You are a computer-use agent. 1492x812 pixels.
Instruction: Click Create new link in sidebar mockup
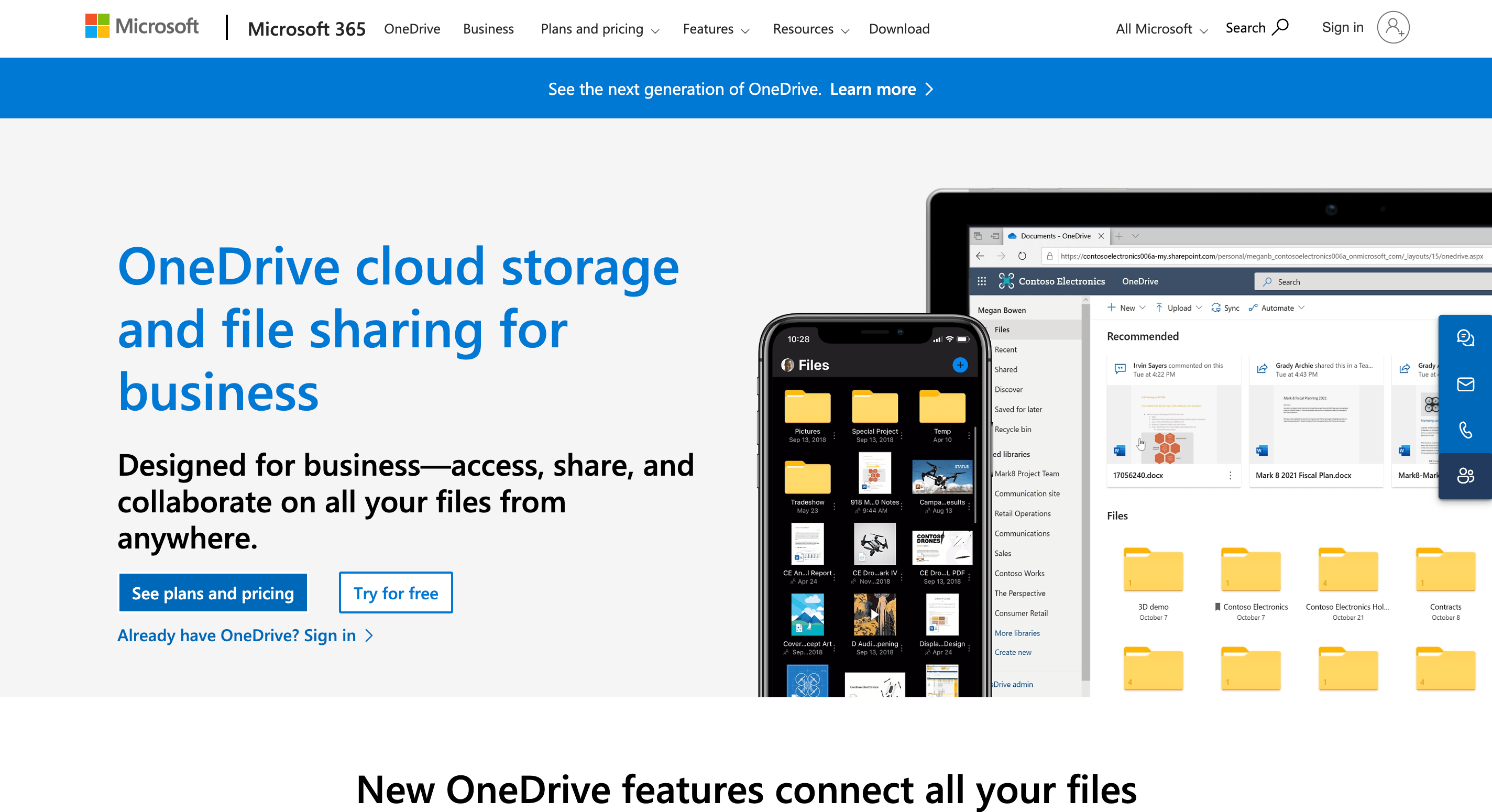[x=1013, y=652]
